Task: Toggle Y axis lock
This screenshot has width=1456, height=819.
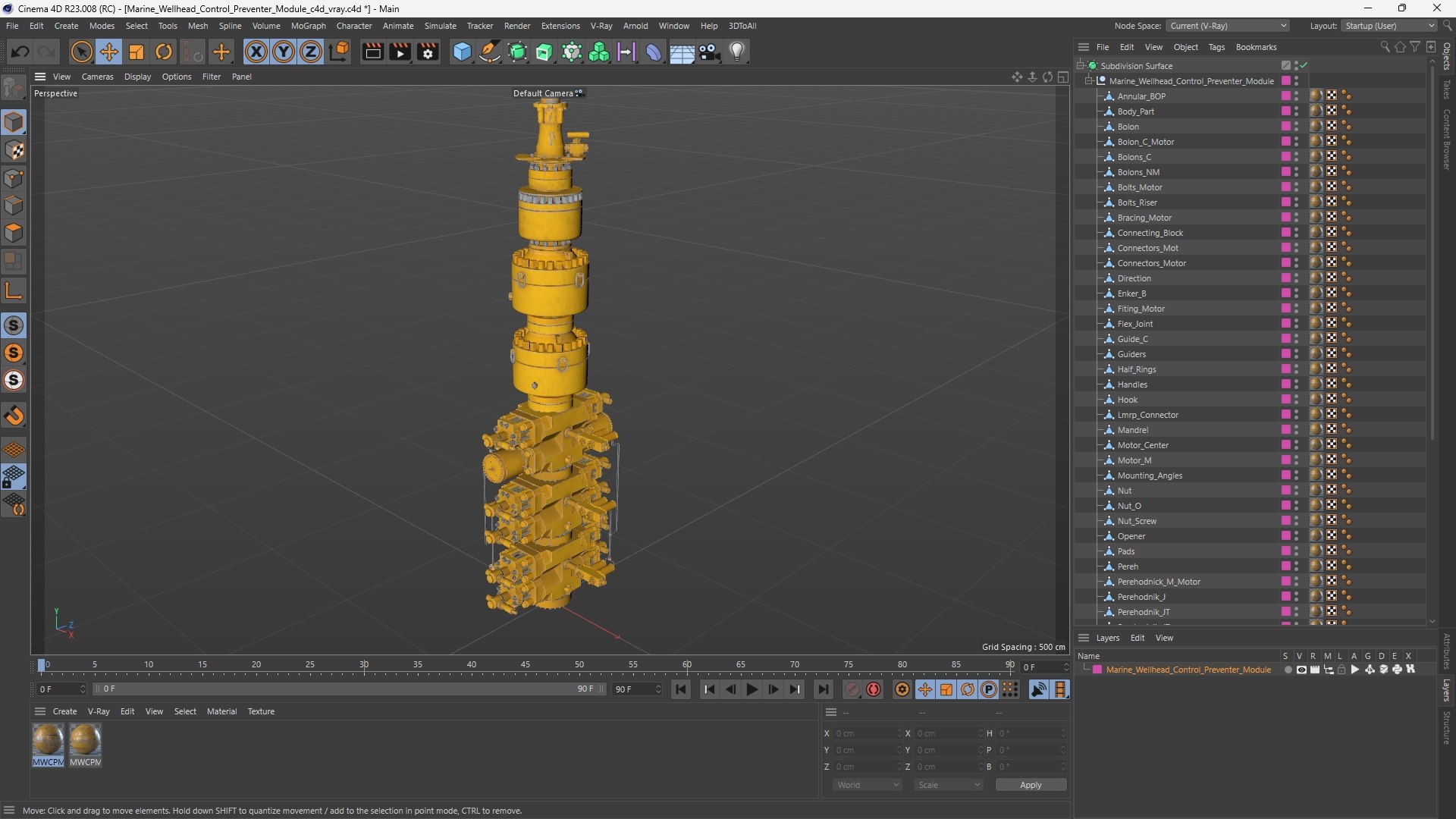Action: coord(284,52)
